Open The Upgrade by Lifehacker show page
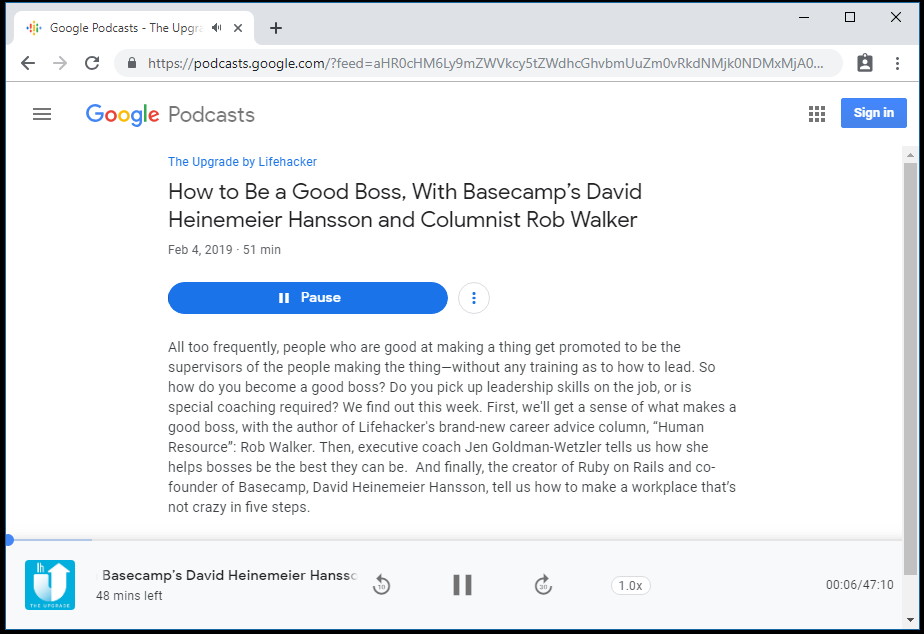The height and width of the screenshot is (634, 924). point(242,161)
